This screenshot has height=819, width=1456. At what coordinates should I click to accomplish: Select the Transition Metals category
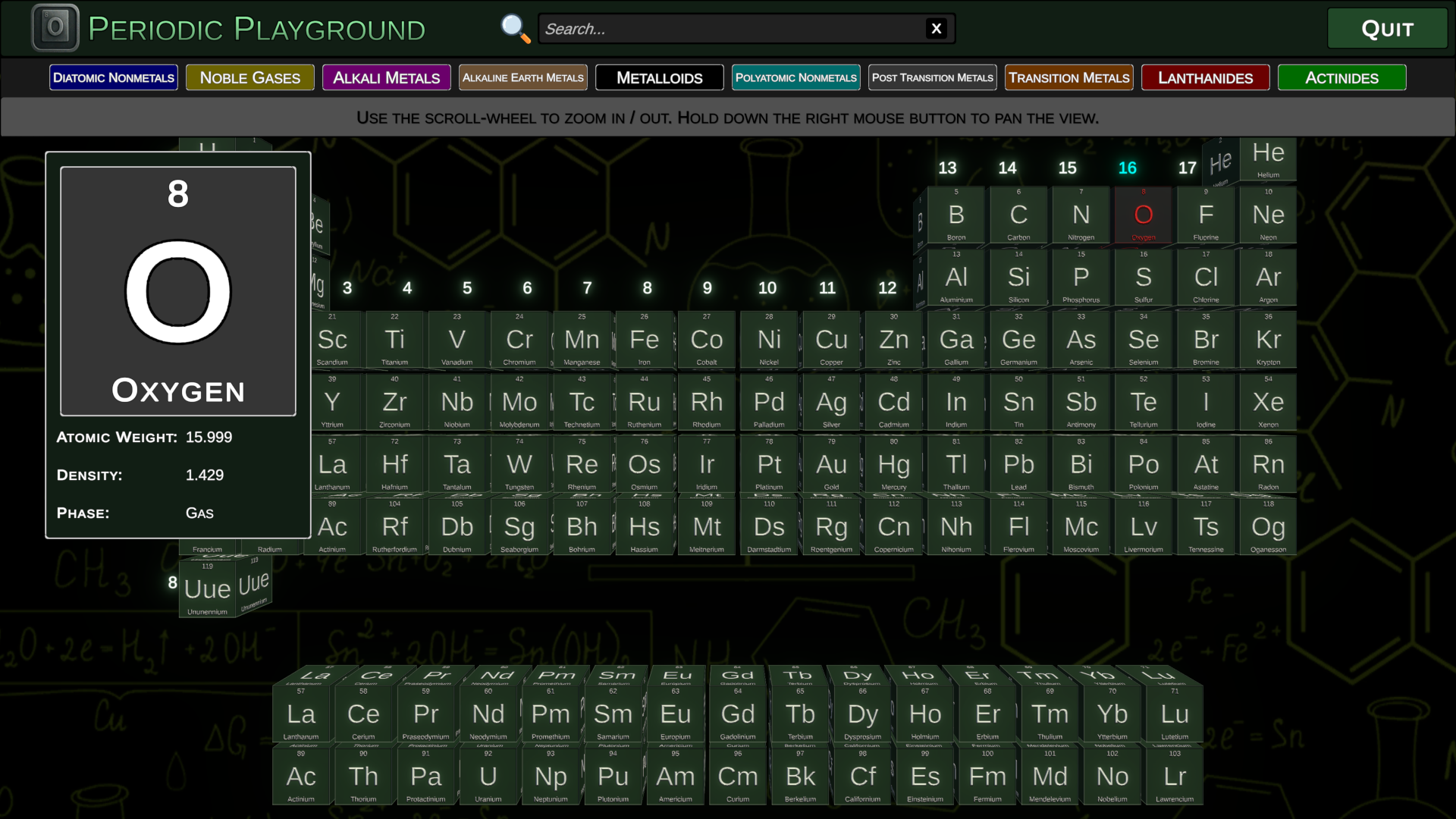coord(1069,77)
